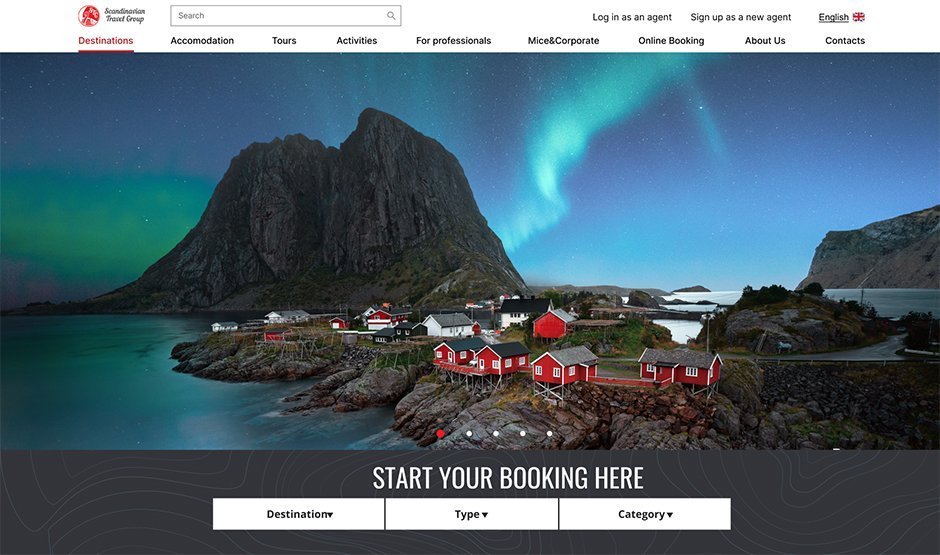Select the second carousel slide dot
This screenshot has width=940, height=555.
click(469, 433)
